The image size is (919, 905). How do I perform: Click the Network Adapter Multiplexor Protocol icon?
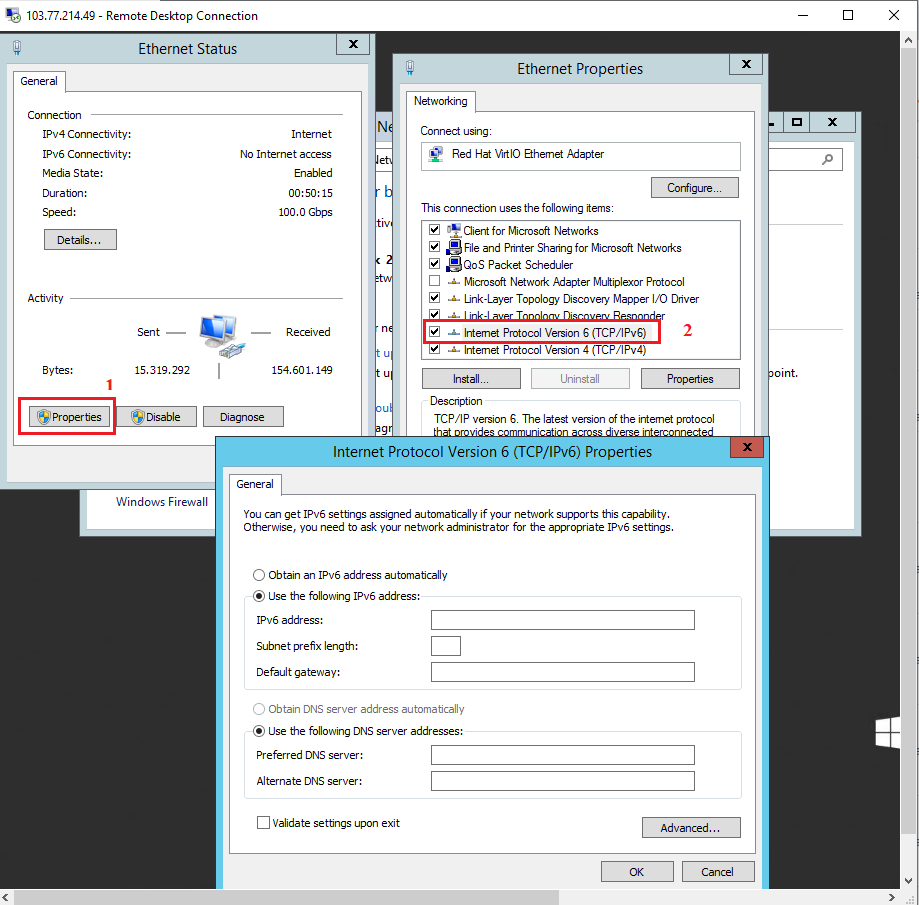click(454, 282)
